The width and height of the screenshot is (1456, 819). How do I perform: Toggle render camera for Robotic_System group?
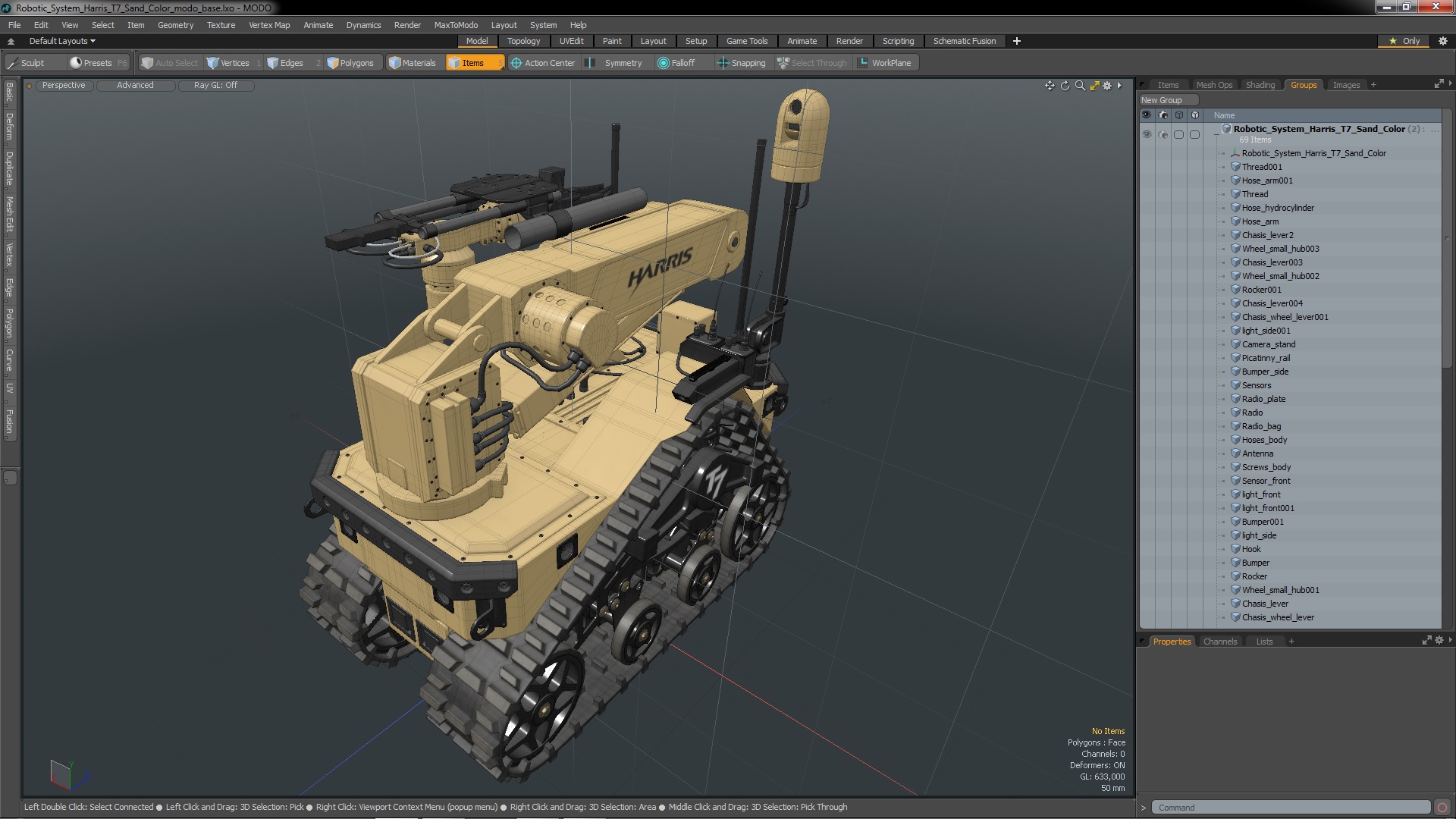(x=1163, y=134)
